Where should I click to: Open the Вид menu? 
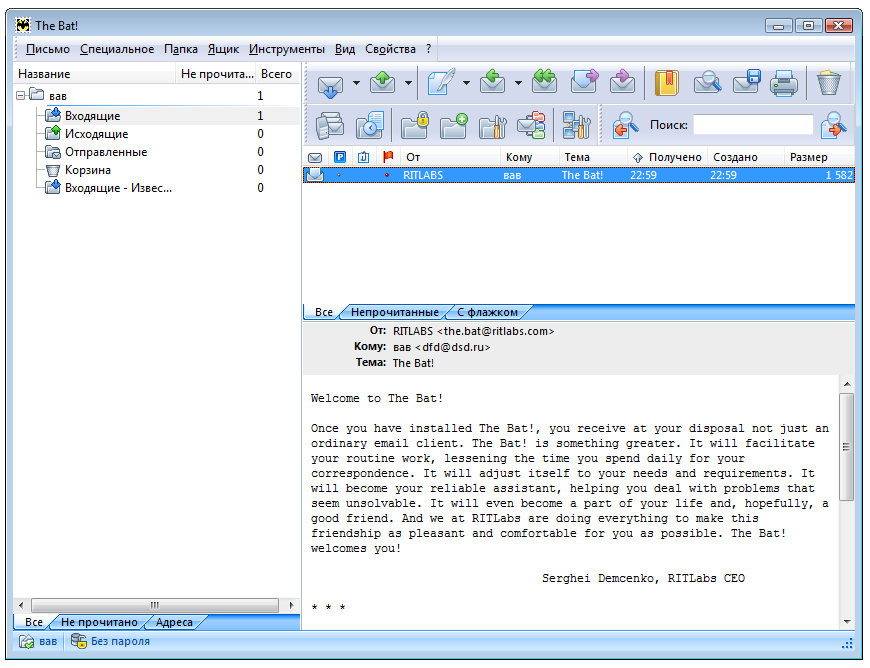345,49
